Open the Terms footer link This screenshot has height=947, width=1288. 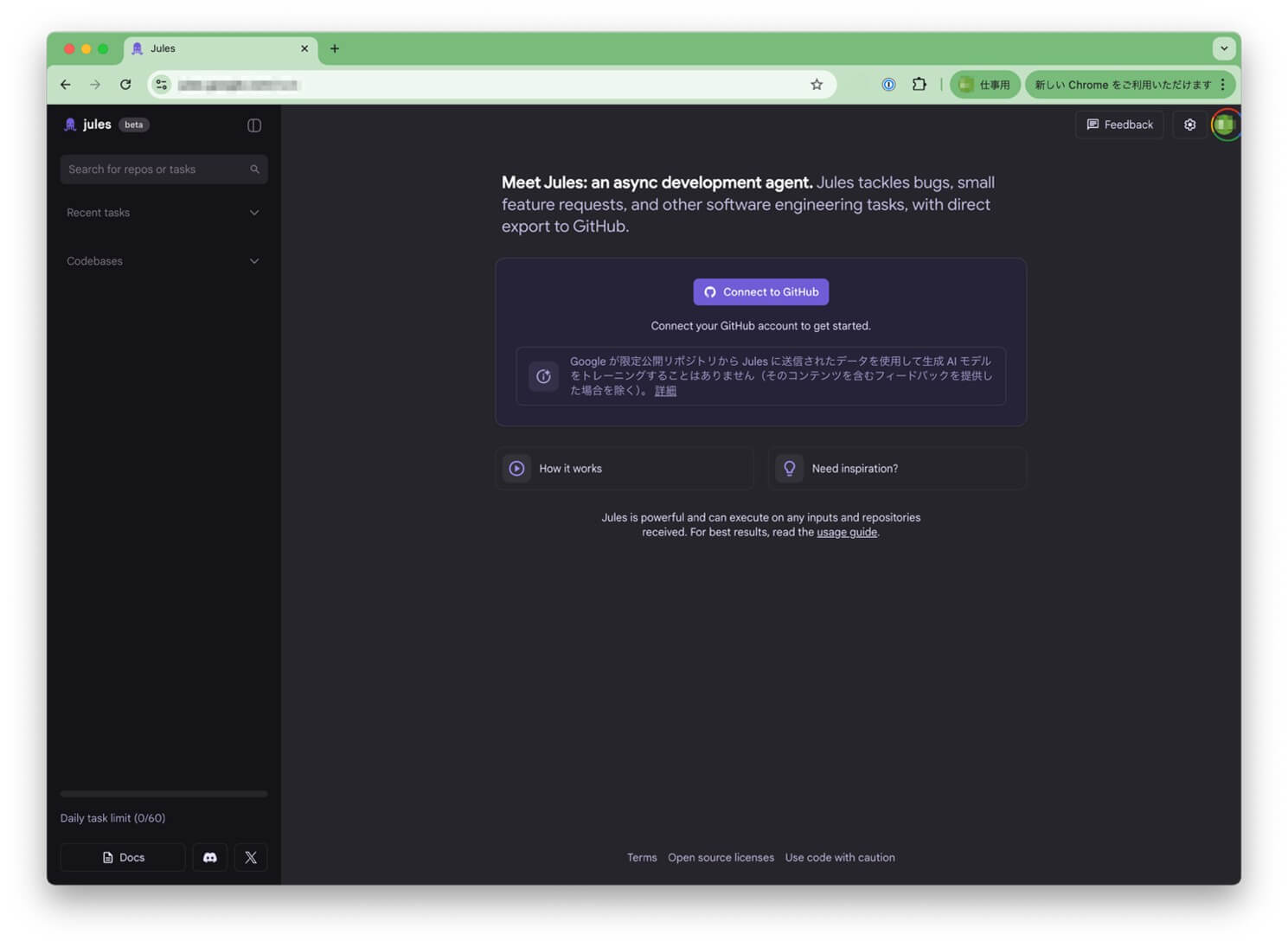click(642, 857)
